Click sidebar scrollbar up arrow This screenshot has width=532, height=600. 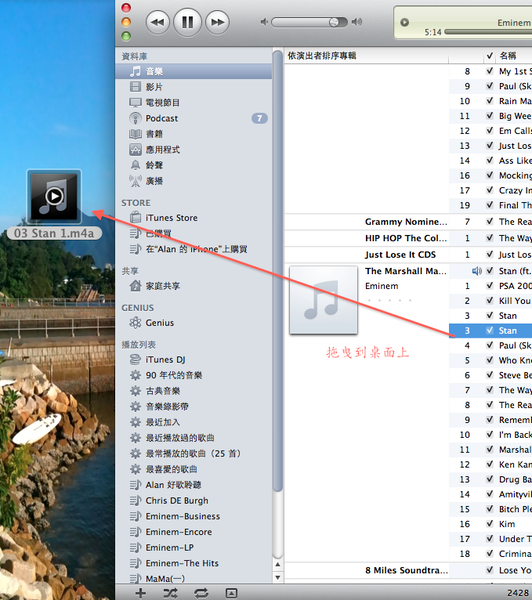pos(278,564)
